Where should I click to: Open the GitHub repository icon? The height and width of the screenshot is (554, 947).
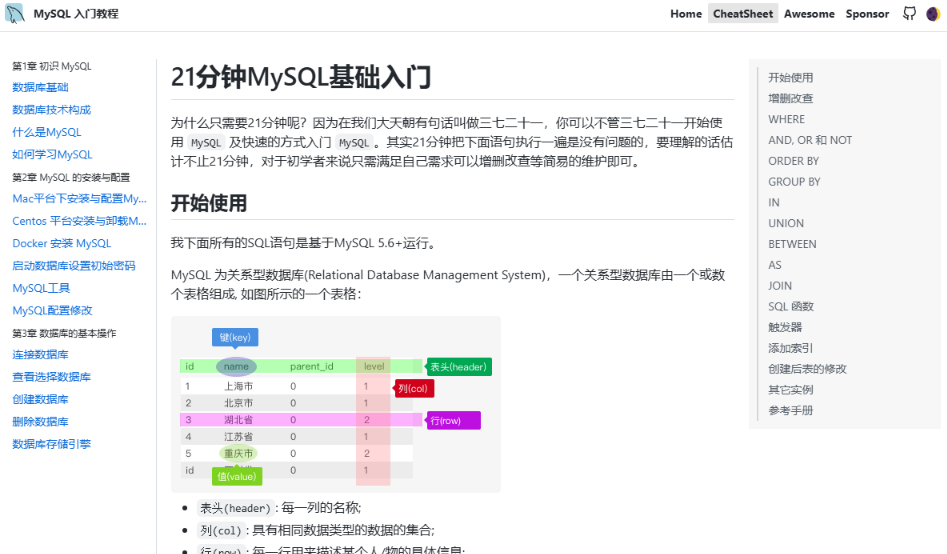909,13
